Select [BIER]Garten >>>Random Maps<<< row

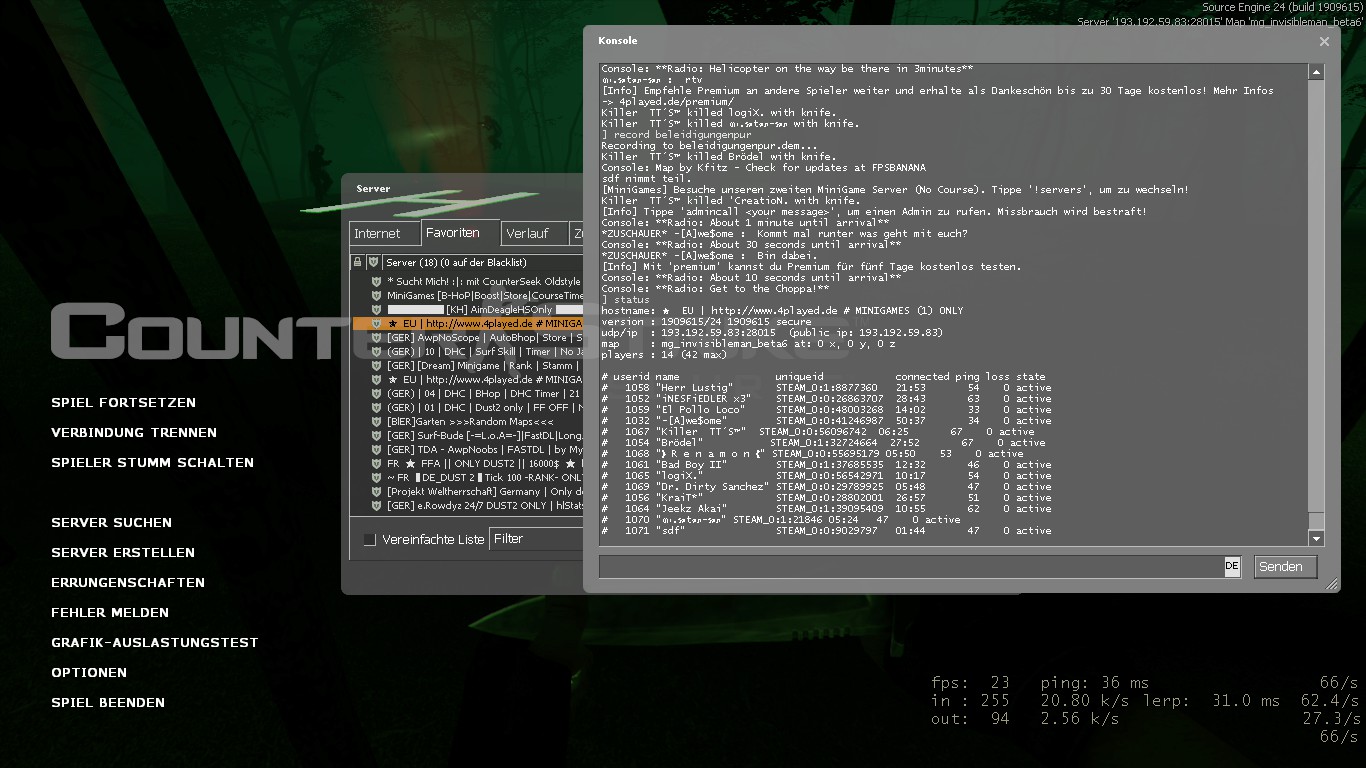pyautogui.click(x=468, y=422)
